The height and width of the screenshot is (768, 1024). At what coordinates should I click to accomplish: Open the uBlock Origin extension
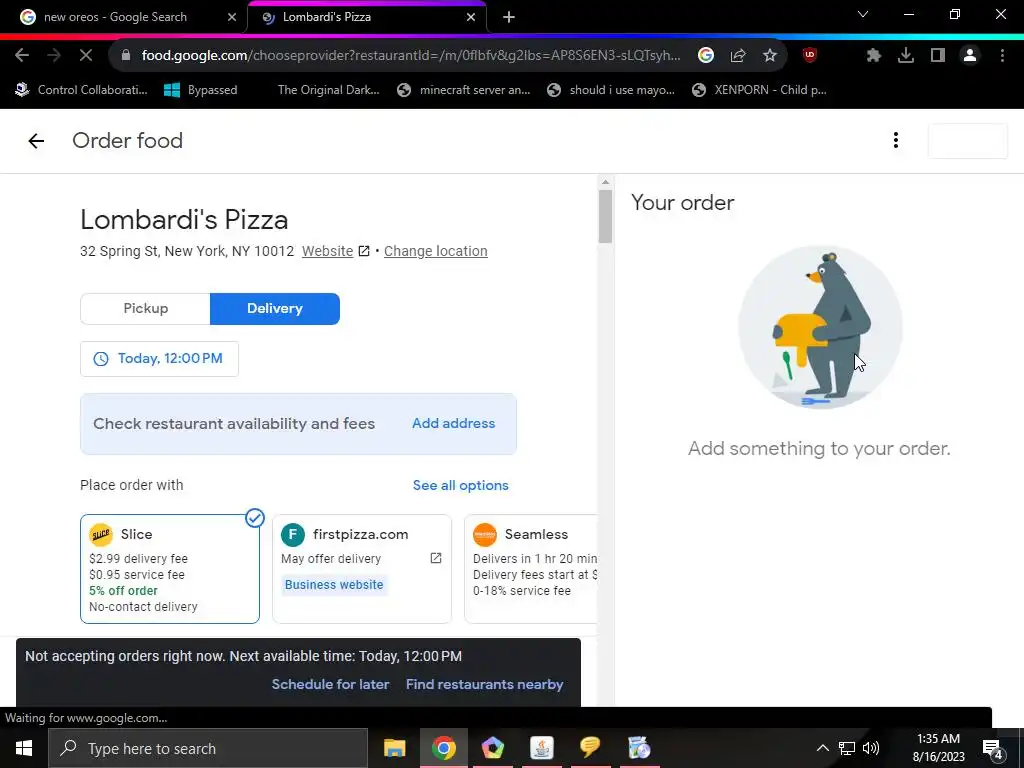[x=810, y=56]
